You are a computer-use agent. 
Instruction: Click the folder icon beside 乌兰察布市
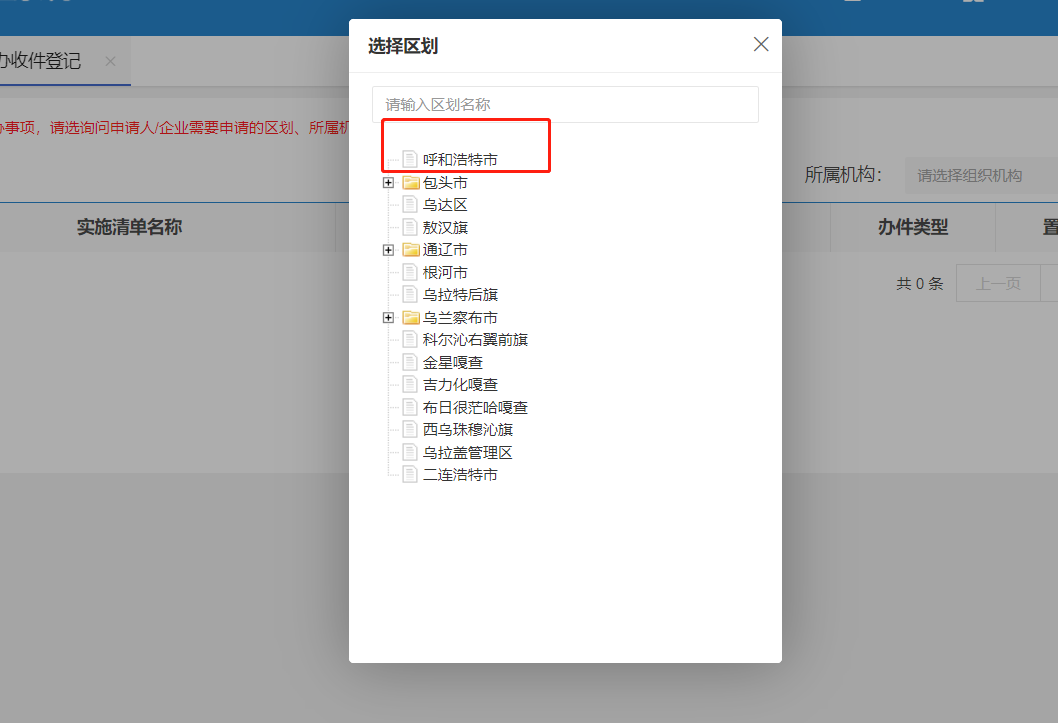point(410,318)
